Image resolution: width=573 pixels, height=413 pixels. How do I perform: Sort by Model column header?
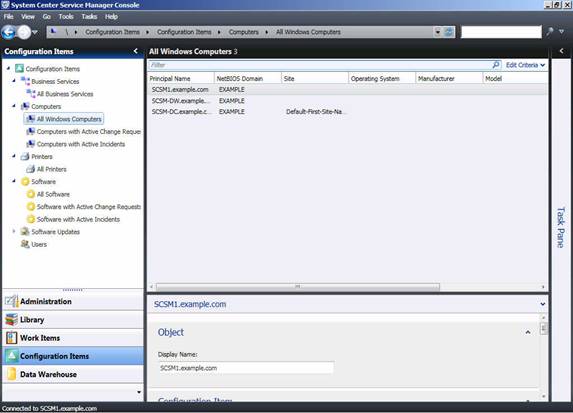point(515,79)
